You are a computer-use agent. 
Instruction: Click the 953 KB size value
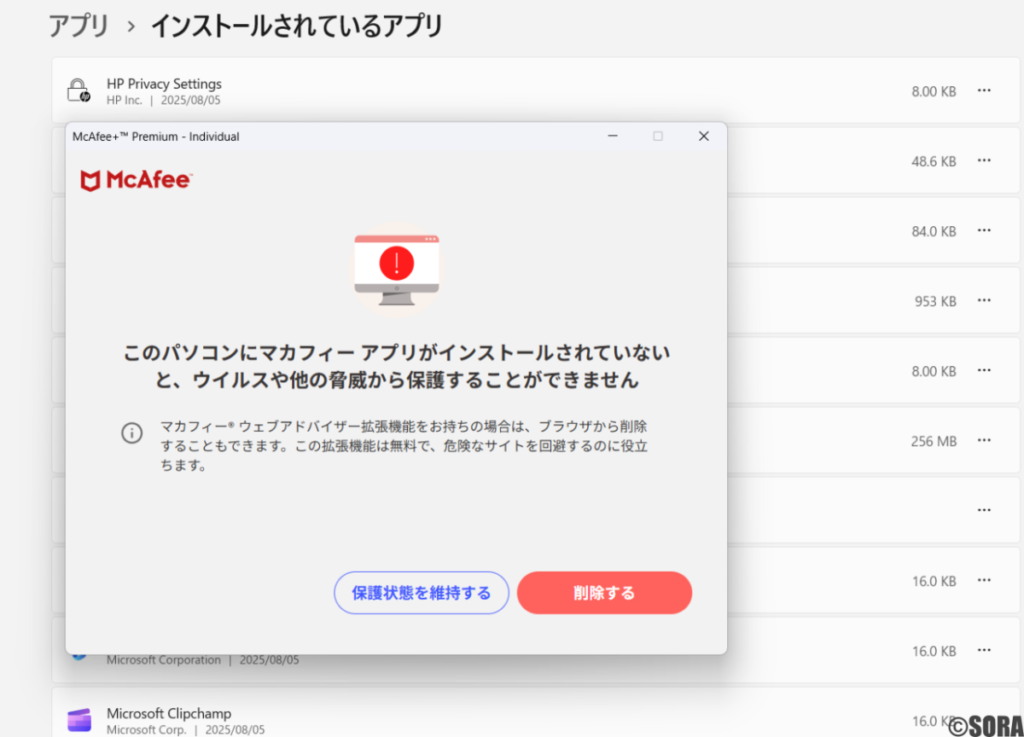[x=935, y=301]
